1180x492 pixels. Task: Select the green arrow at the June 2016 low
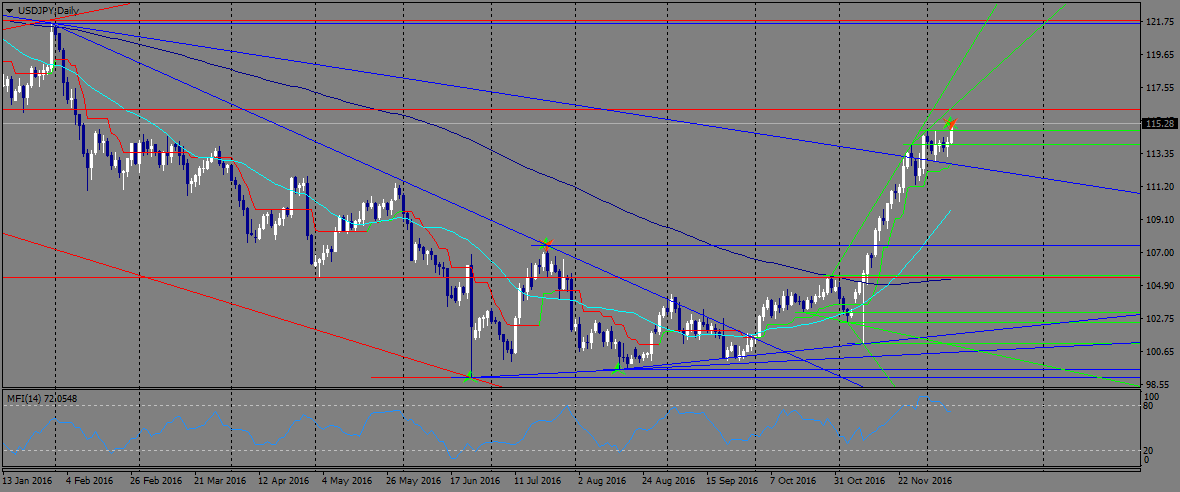470,378
